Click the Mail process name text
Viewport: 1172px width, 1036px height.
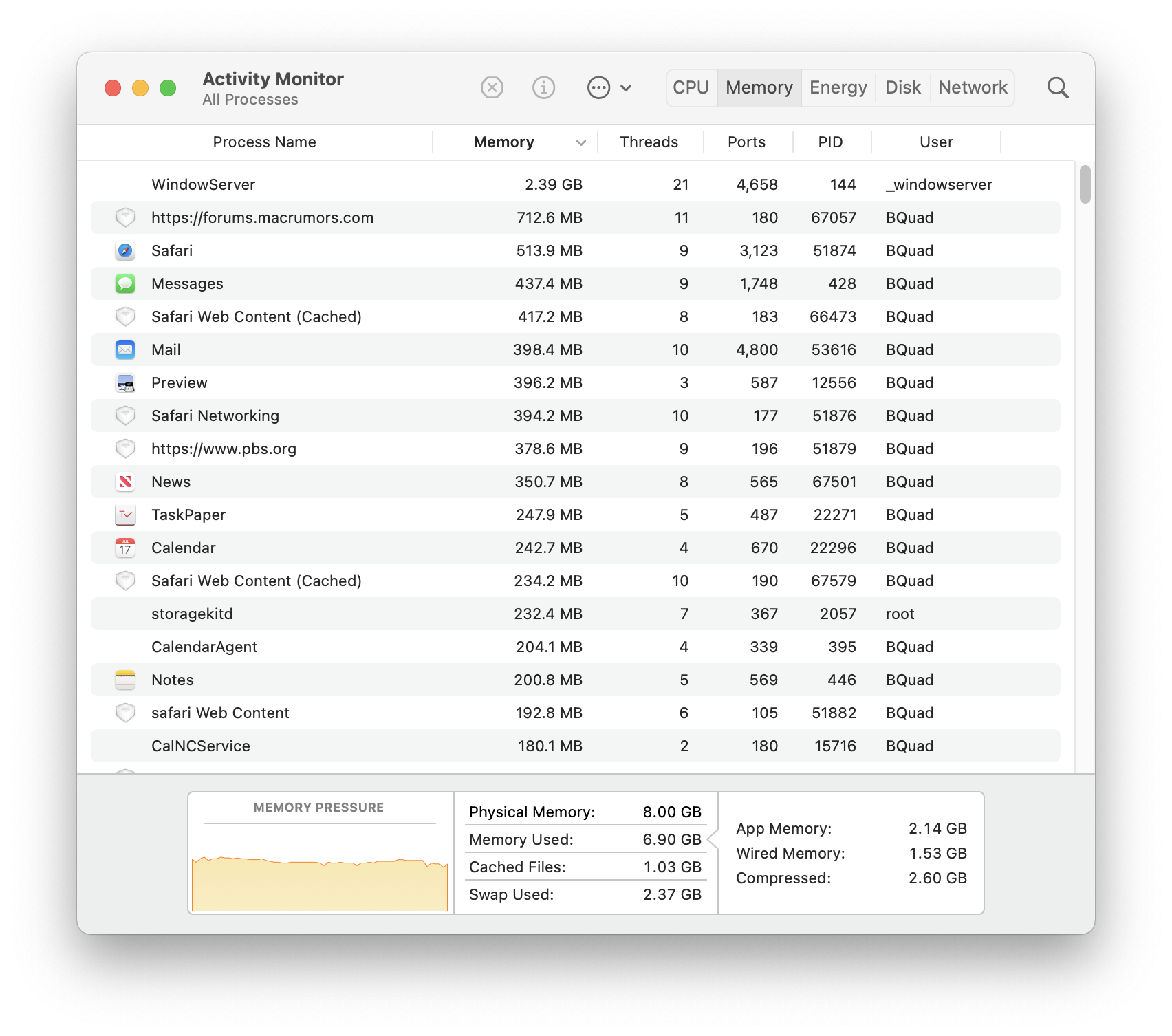click(x=166, y=349)
